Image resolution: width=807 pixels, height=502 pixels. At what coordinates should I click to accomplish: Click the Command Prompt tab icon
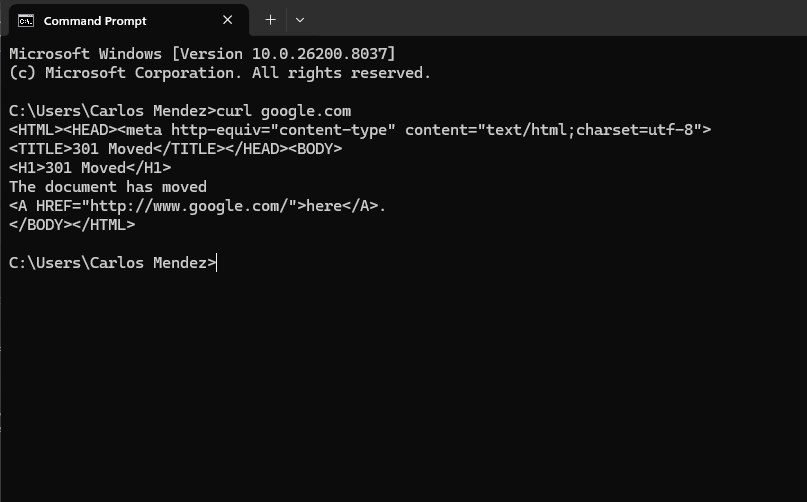[x=26, y=20]
